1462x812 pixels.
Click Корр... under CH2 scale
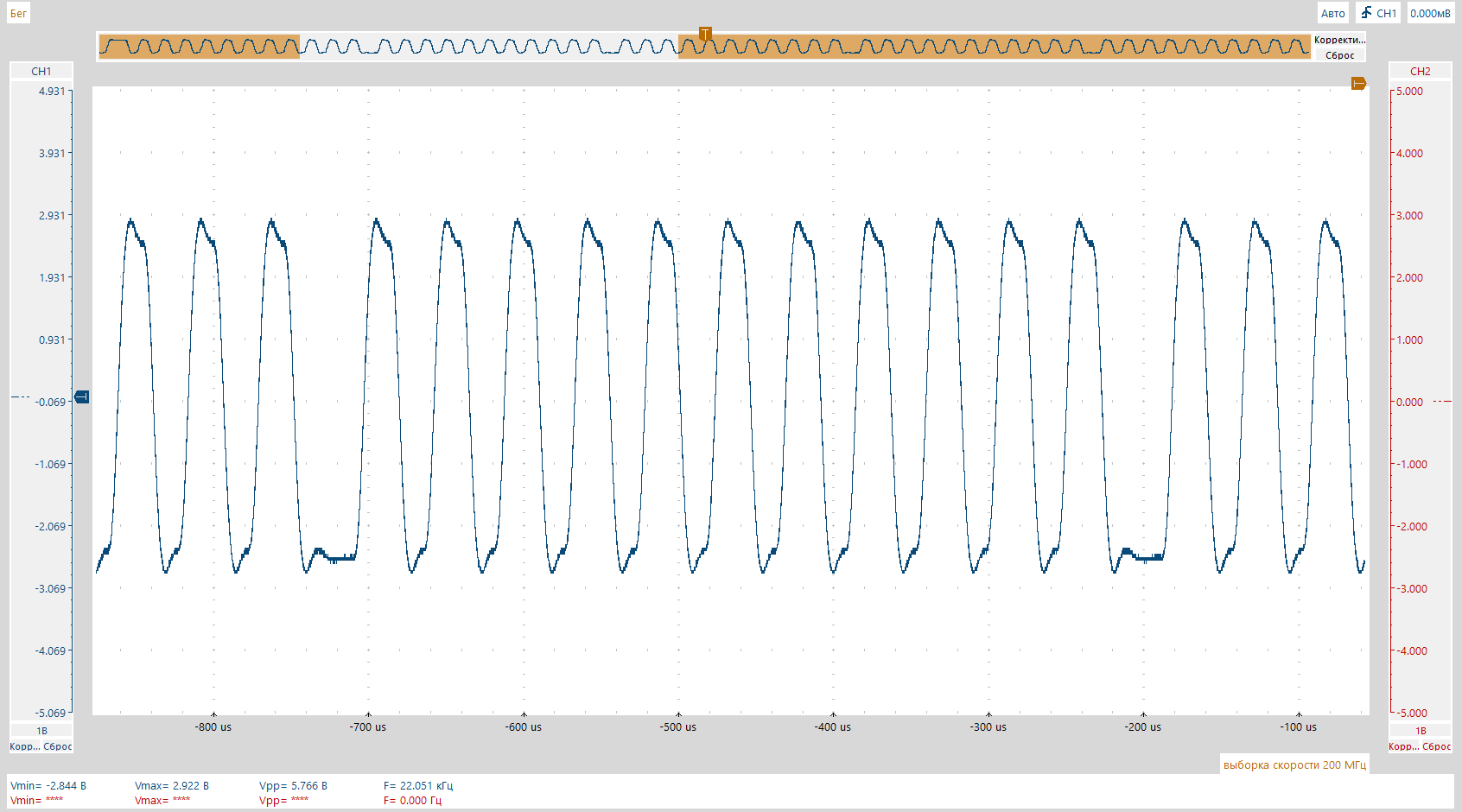pos(1403,746)
